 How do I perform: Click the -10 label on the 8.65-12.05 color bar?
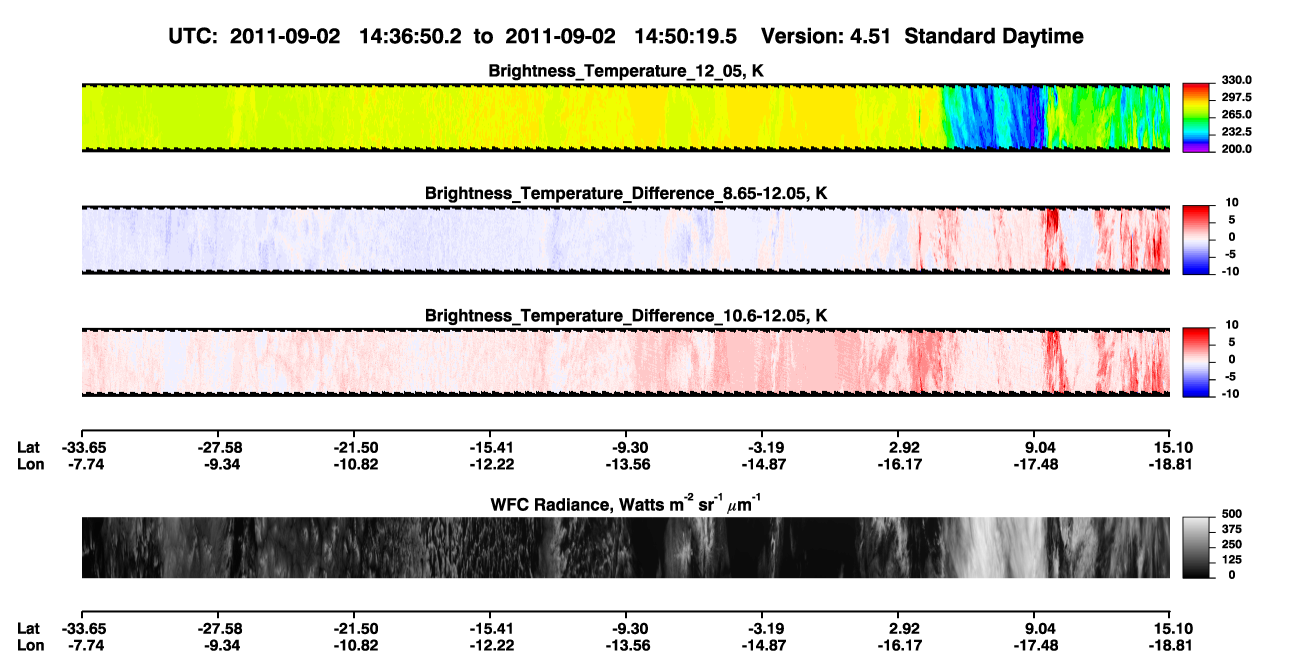point(1231,271)
